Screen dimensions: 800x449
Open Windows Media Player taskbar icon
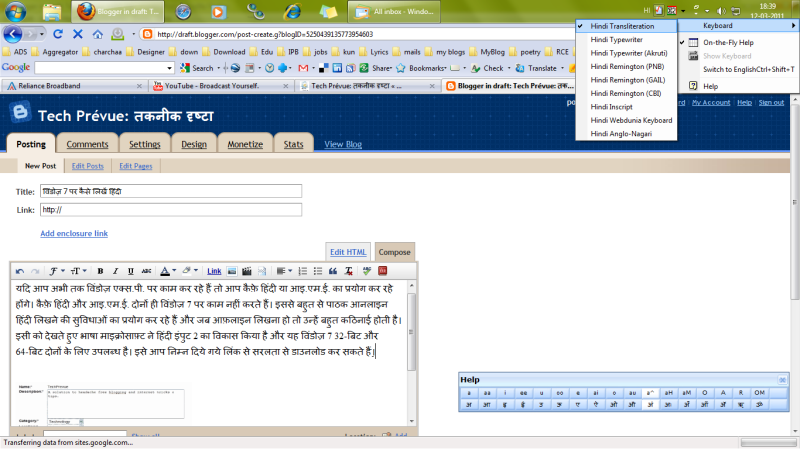pyautogui.click(x=218, y=11)
